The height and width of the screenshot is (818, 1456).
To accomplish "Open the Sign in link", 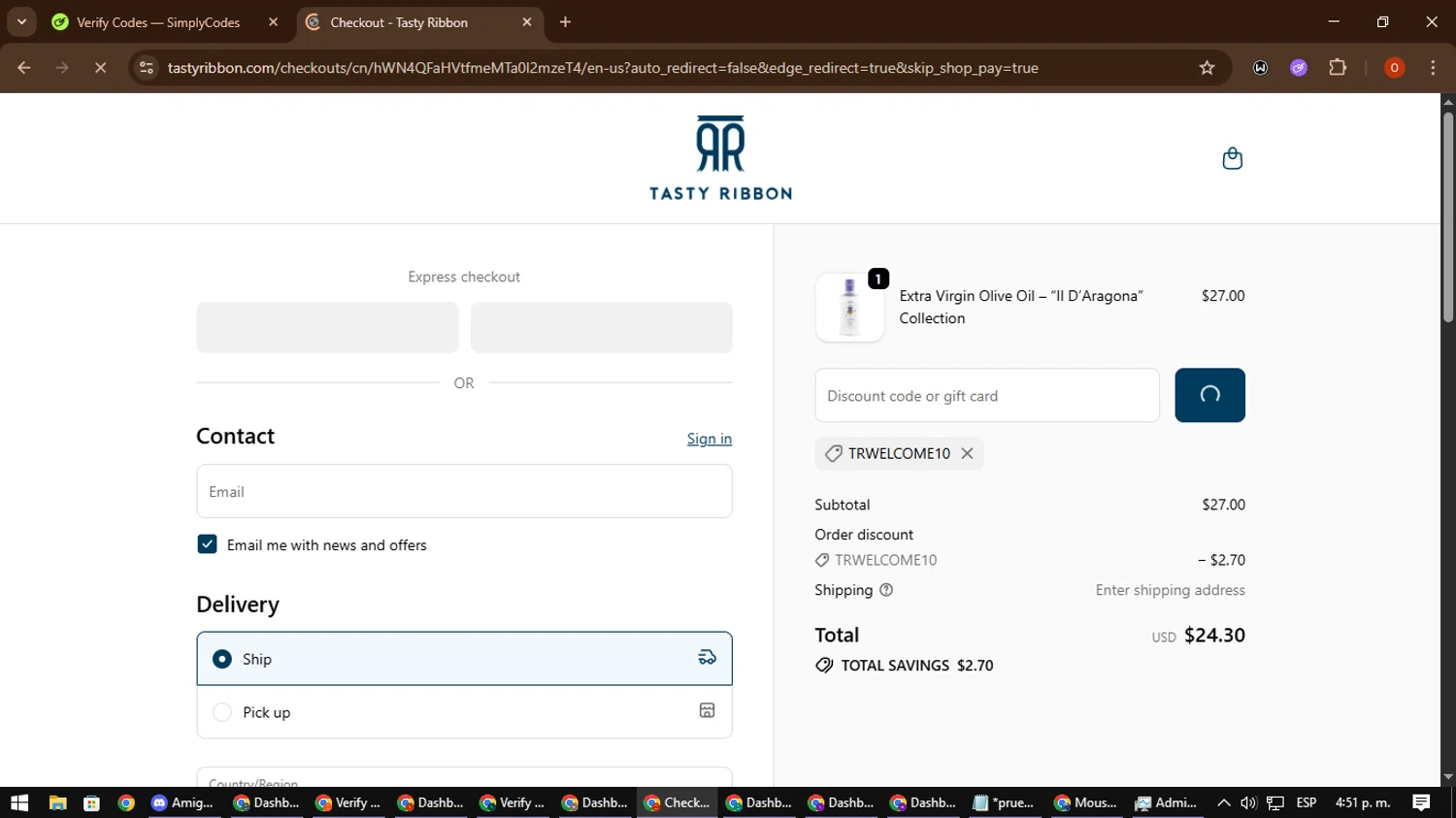I will [x=710, y=439].
